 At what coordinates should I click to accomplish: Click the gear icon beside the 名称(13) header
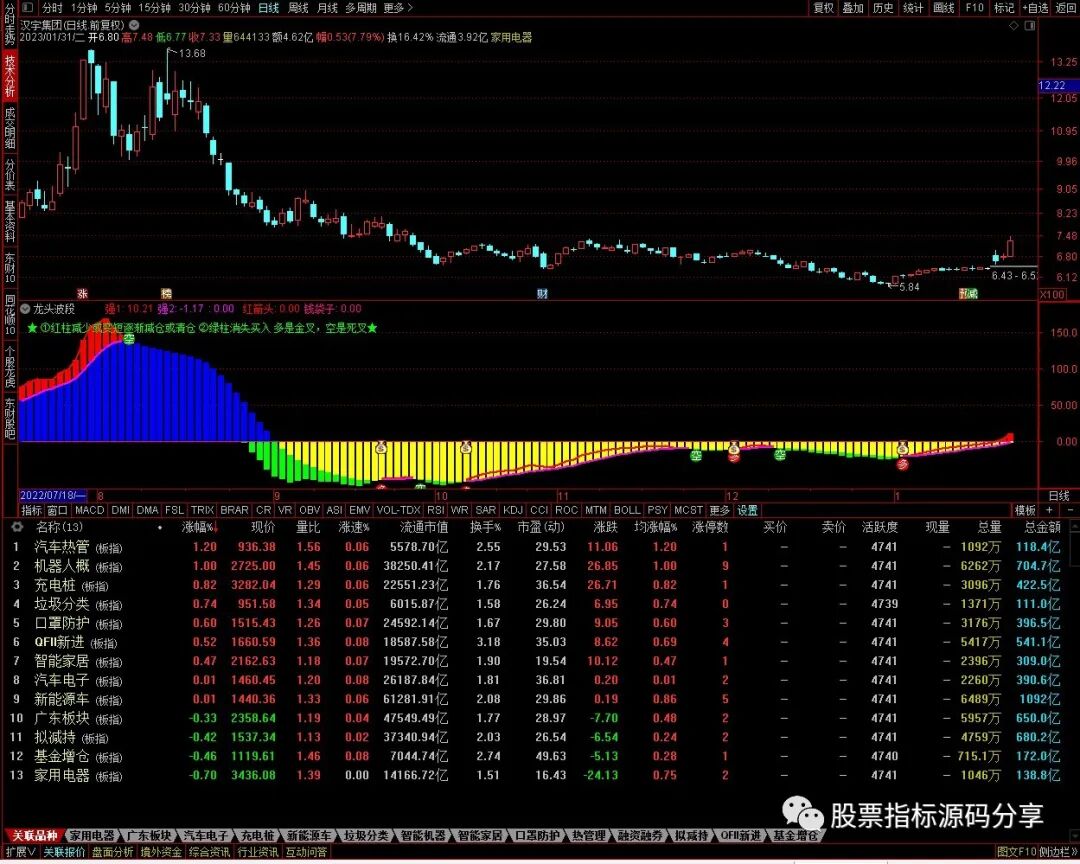[17, 527]
